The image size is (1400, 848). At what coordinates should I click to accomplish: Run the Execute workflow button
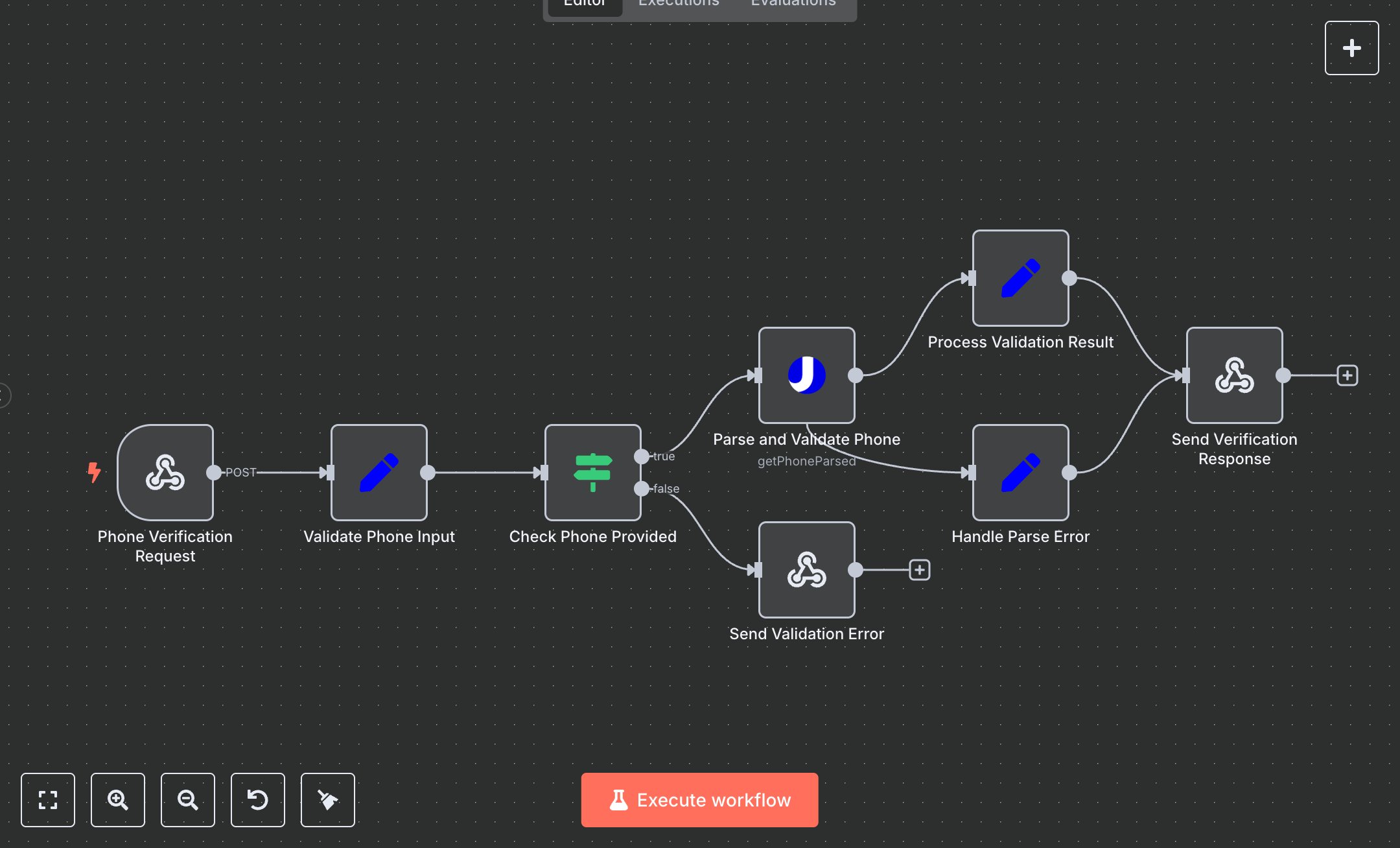[699, 799]
